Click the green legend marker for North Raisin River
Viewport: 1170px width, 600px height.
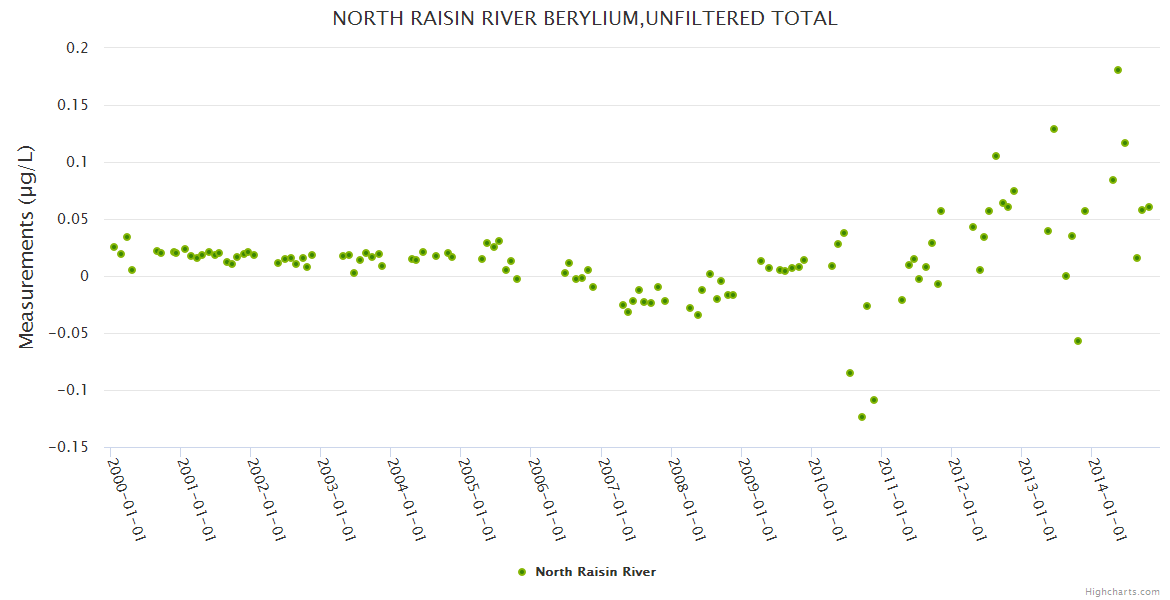(x=522, y=572)
